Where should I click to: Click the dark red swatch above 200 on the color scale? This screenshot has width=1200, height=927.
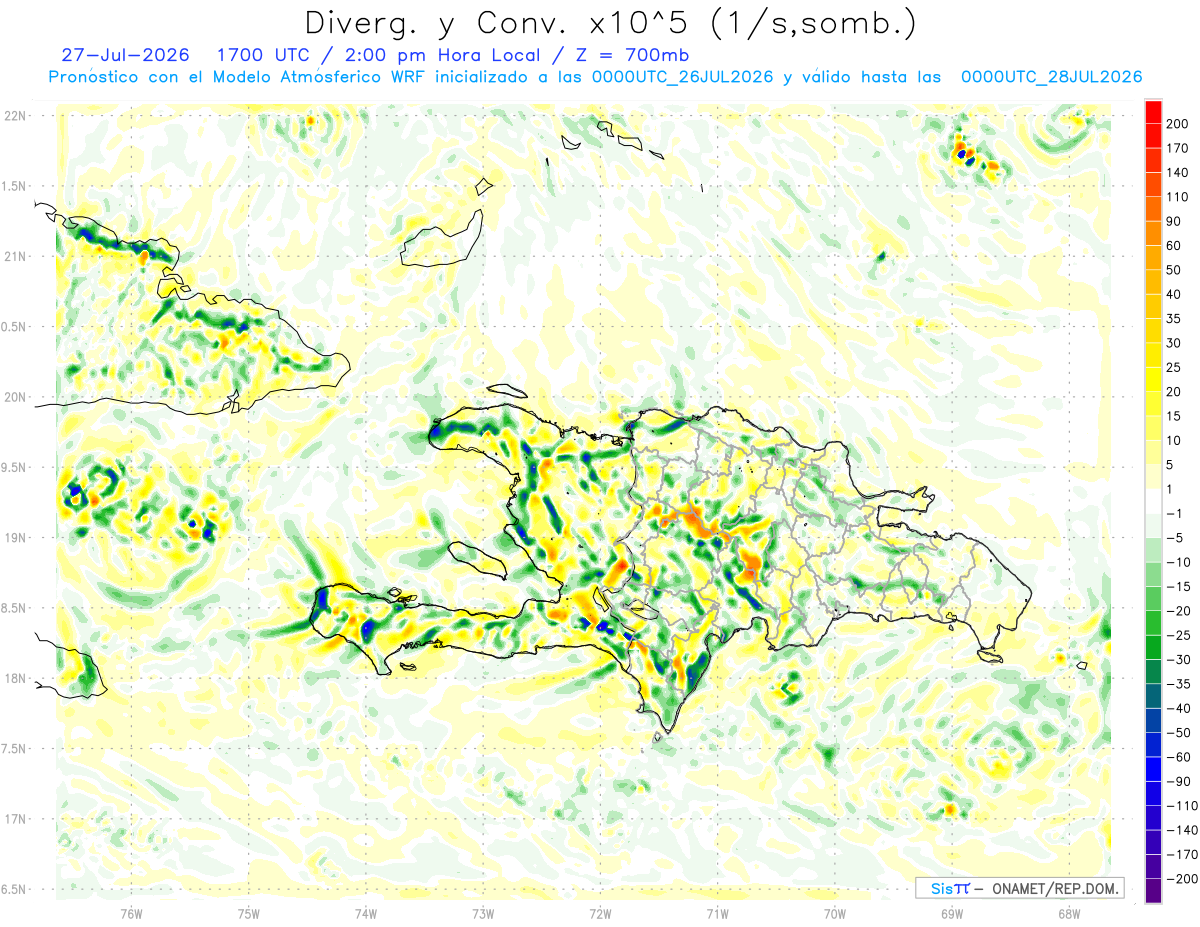pos(1153,110)
